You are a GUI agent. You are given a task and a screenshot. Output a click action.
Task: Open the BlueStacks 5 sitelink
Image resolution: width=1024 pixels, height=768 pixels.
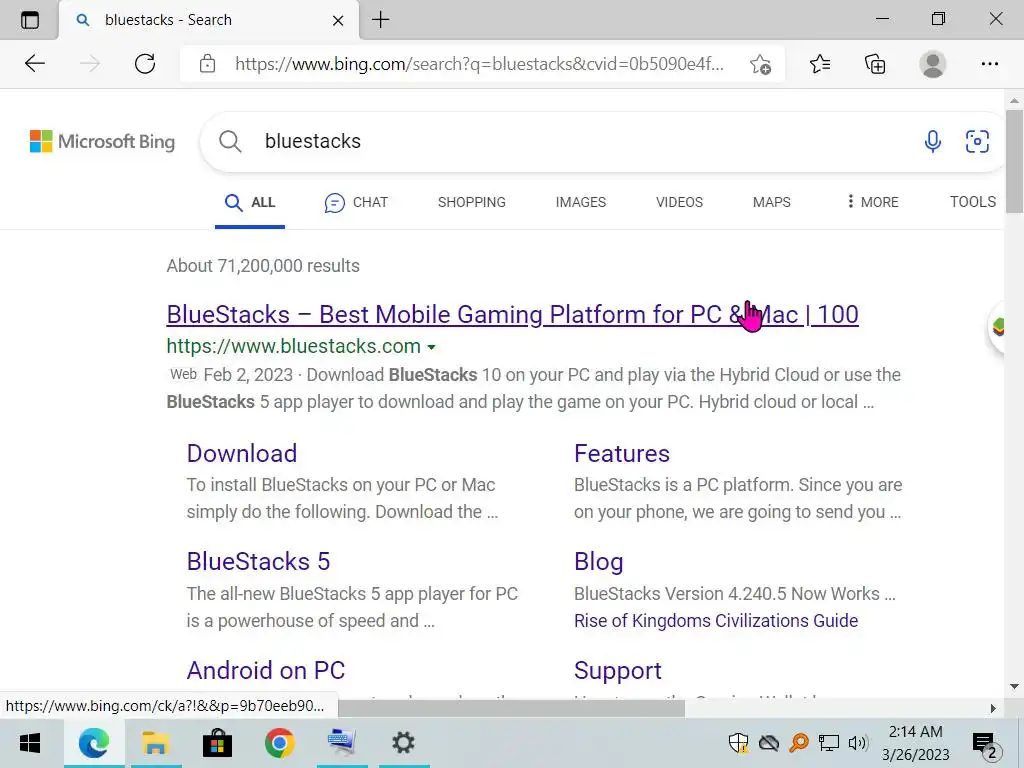pyautogui.click(x=259, y=562)
